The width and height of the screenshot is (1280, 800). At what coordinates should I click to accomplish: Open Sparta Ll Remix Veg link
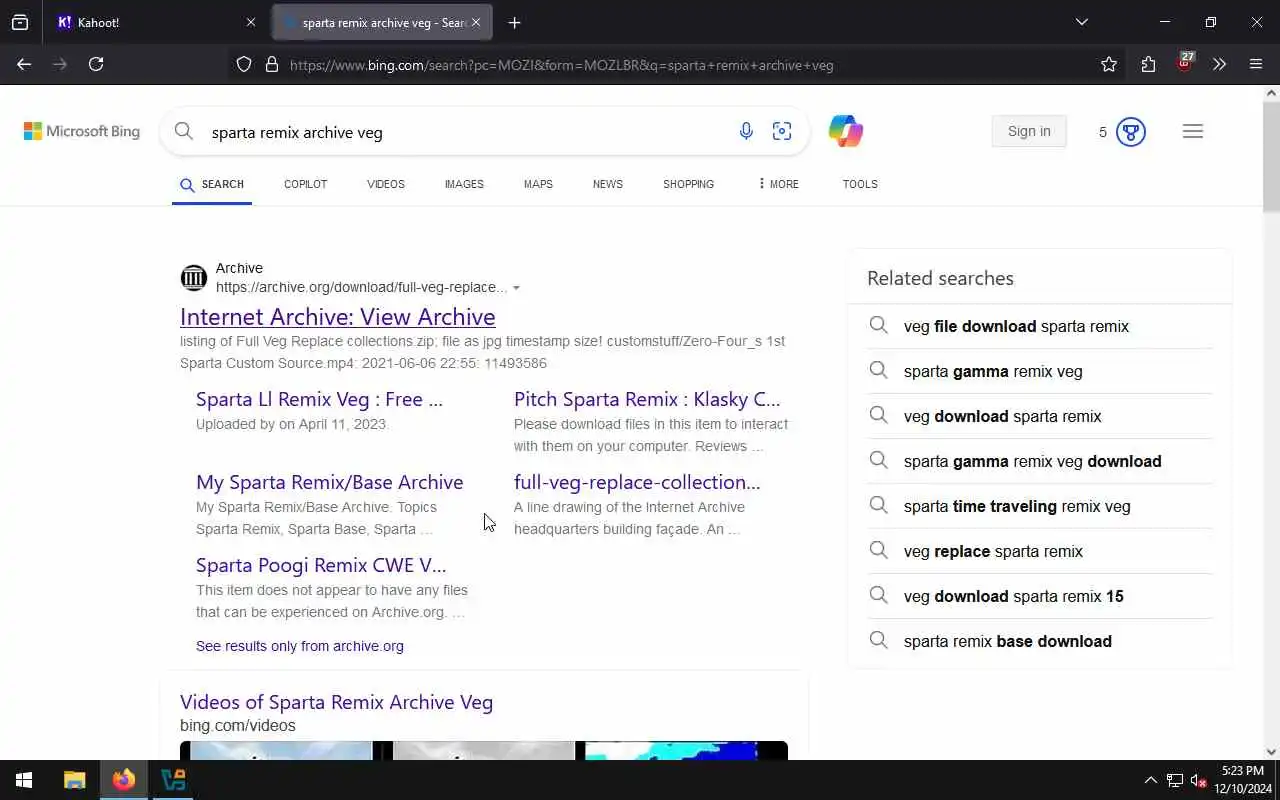point(319,399)
